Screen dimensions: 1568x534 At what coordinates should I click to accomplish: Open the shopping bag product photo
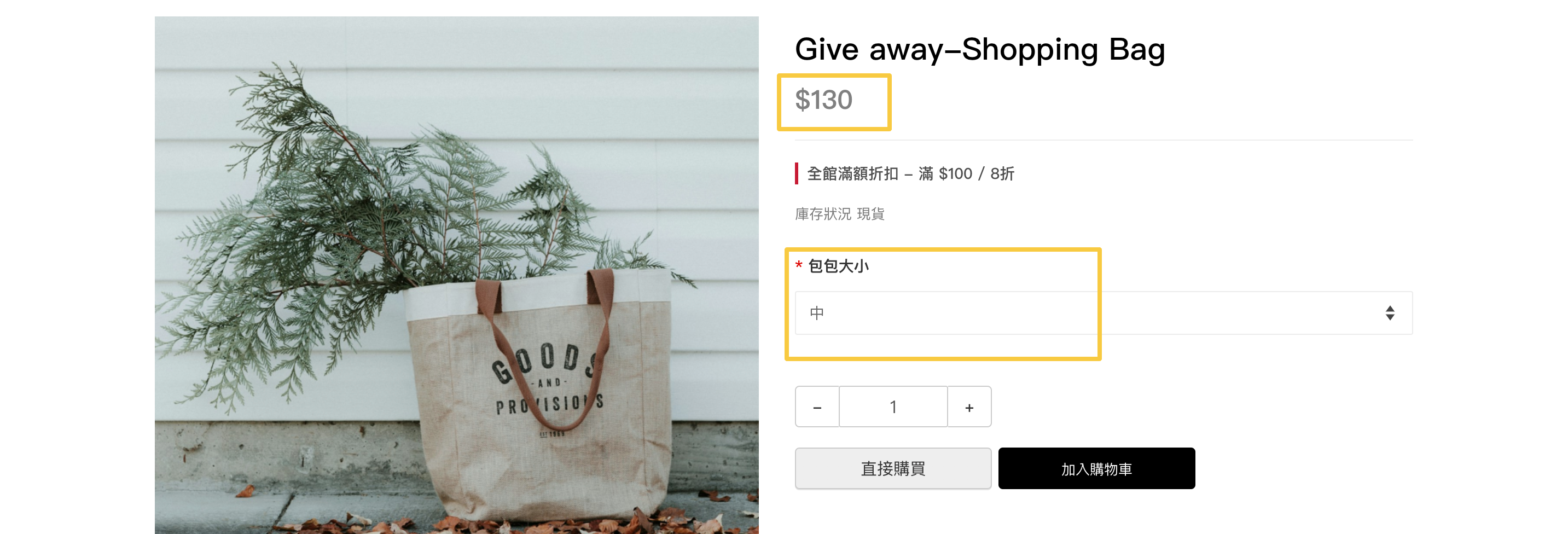pyautogui.click(x=456, y=275)
